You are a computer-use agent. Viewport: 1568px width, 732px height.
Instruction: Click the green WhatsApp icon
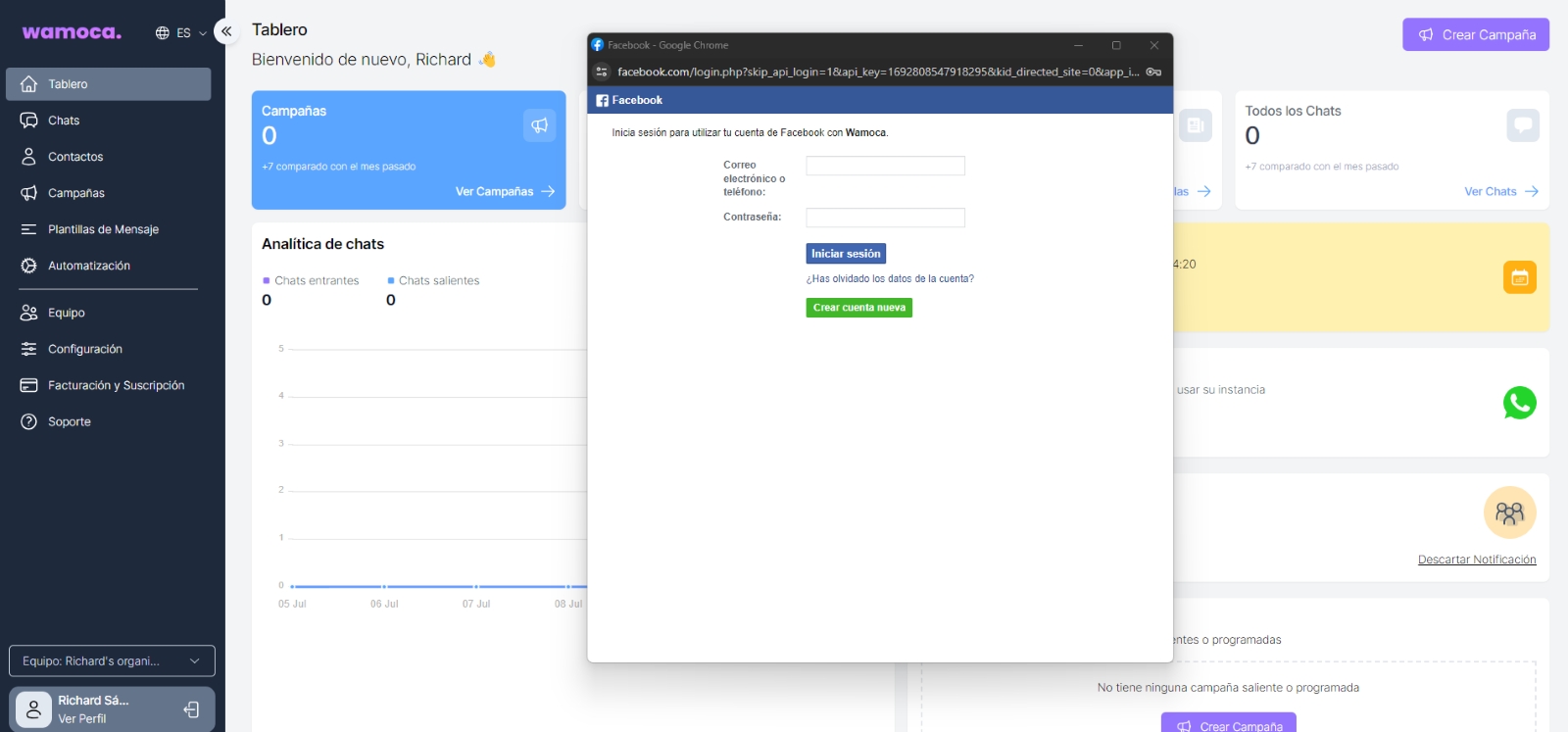coord(1519,403)
